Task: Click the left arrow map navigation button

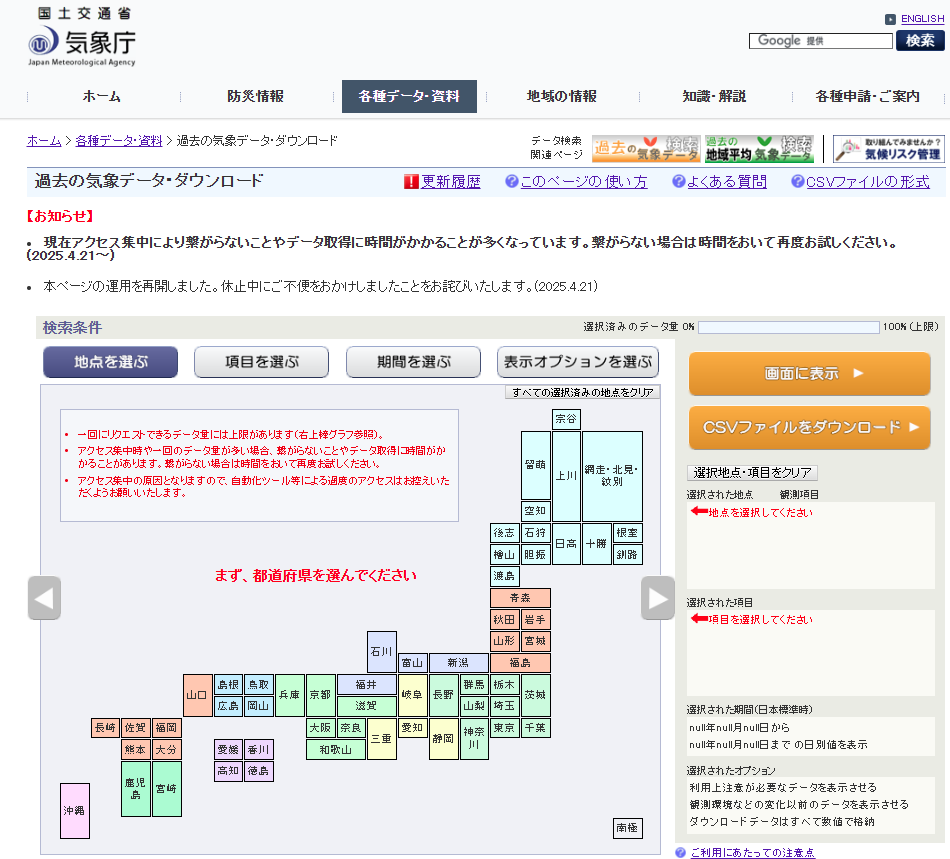Action: 44,598
